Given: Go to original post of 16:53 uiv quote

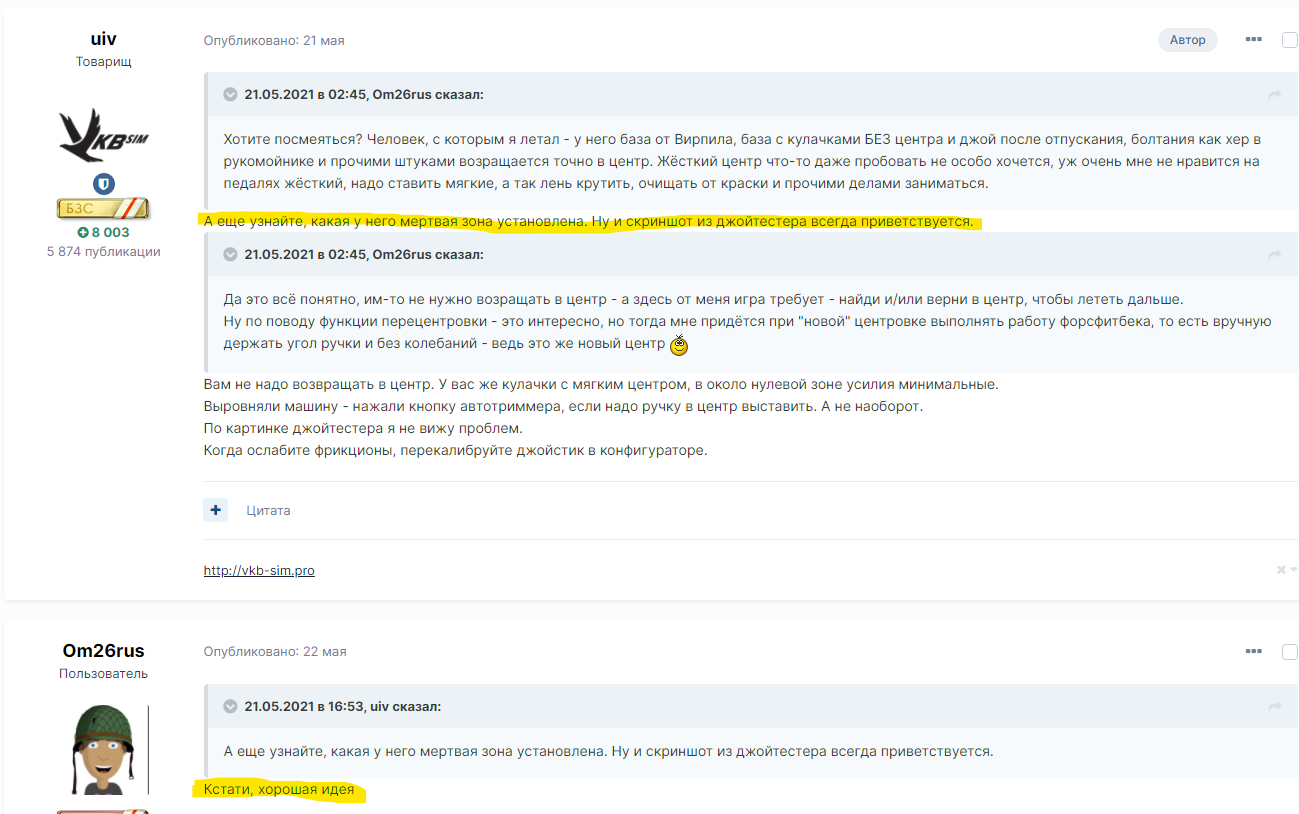Looking at the screenshot, I should tap(1275, 706).
